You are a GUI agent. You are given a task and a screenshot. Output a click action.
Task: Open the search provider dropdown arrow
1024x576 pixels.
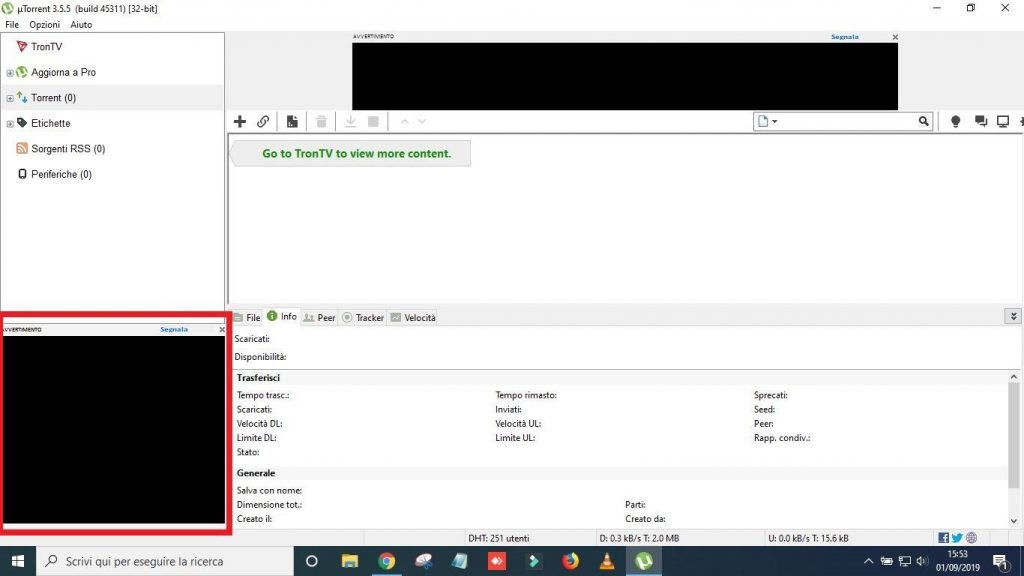(775, 121)
